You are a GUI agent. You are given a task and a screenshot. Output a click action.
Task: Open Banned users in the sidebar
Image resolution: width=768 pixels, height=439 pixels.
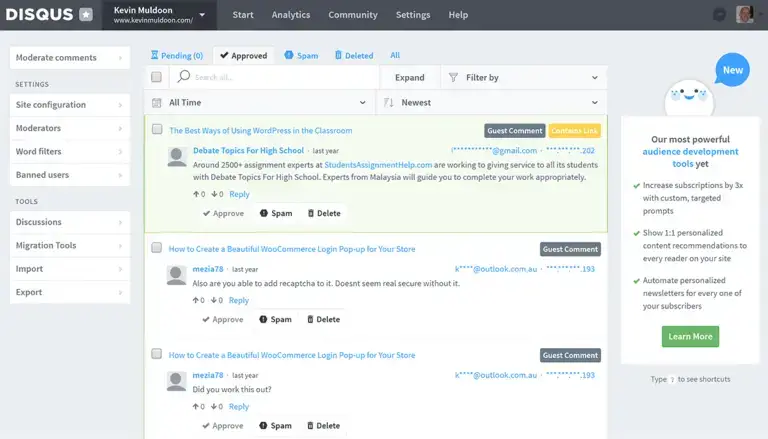coord(70,175)
